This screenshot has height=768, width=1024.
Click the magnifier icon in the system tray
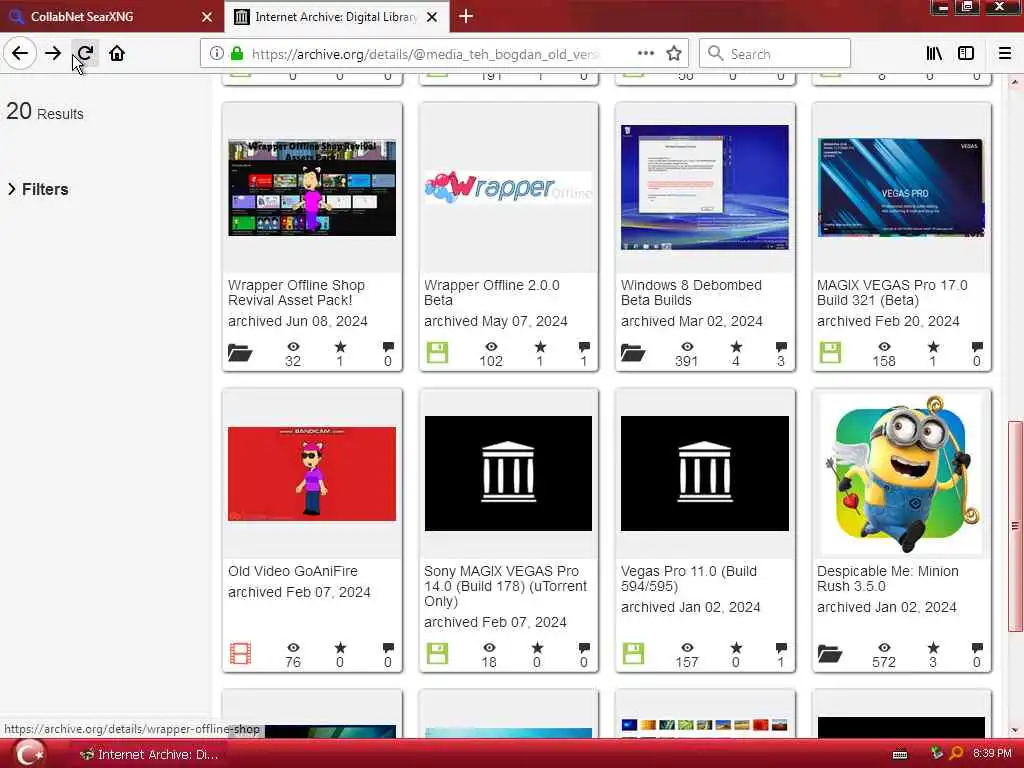click(x=957, y=754)
